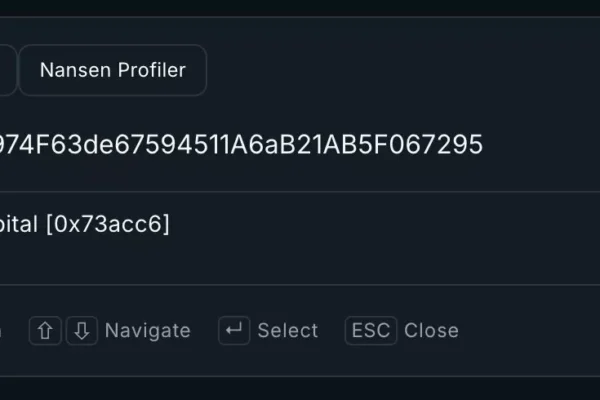Click the dark backdrop above the dialog
Viewport: 600px width, 400px height.
(x=300, y=7)
